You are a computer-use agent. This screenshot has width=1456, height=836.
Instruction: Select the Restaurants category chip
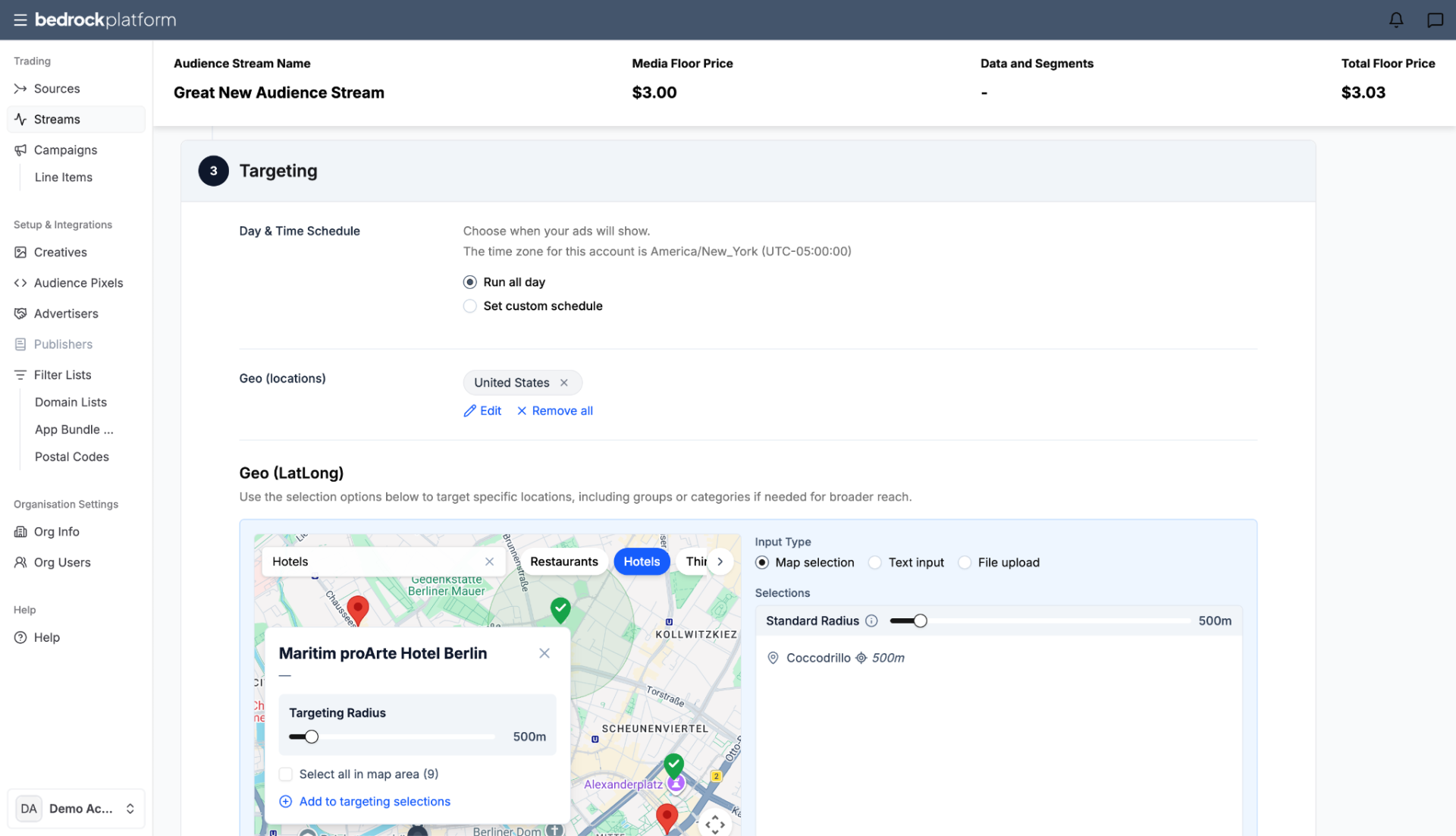point(563,562)
